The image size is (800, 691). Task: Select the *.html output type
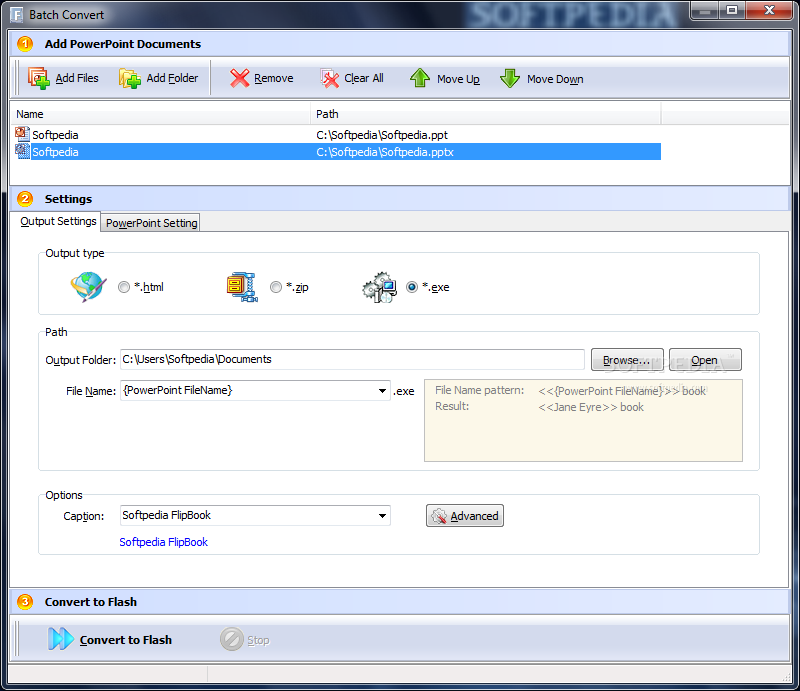pyautogui.click(x=124, y=287)
